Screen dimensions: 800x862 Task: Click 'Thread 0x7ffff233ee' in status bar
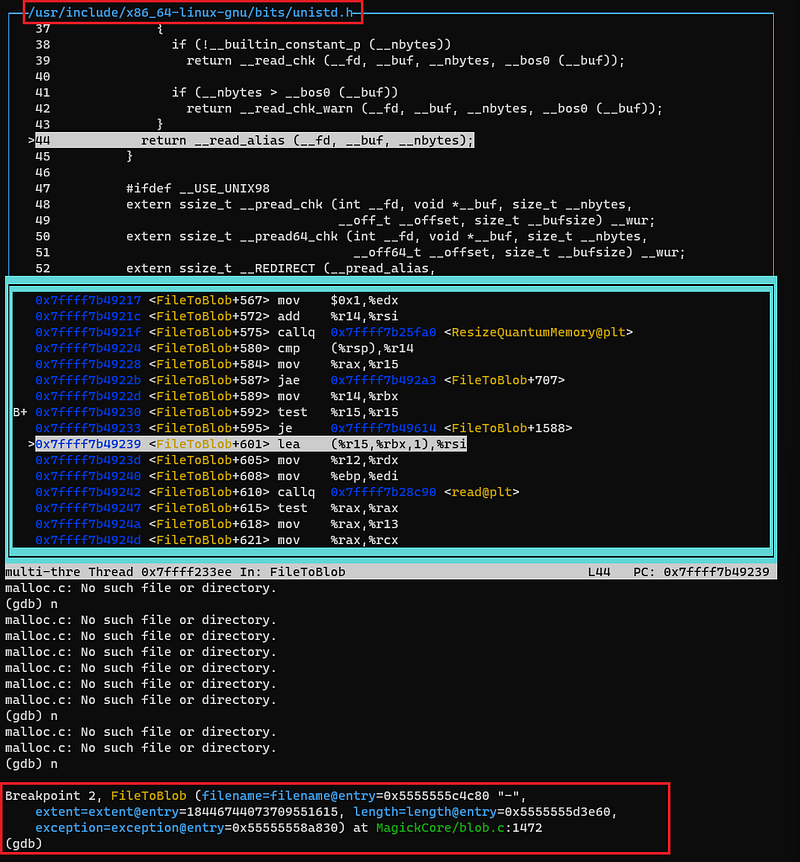[x=160, y=572]
